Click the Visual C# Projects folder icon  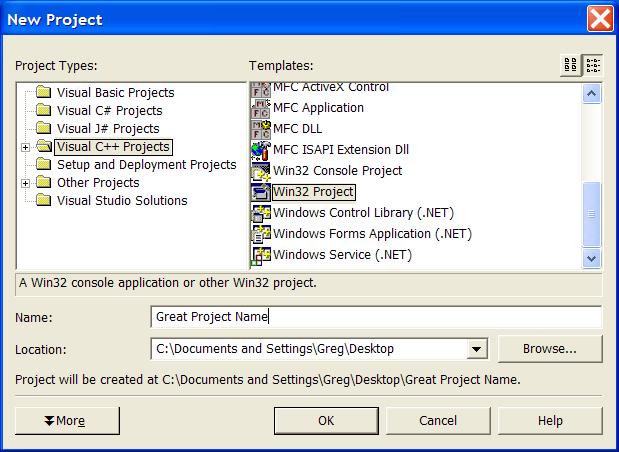[x=43, y=111]
